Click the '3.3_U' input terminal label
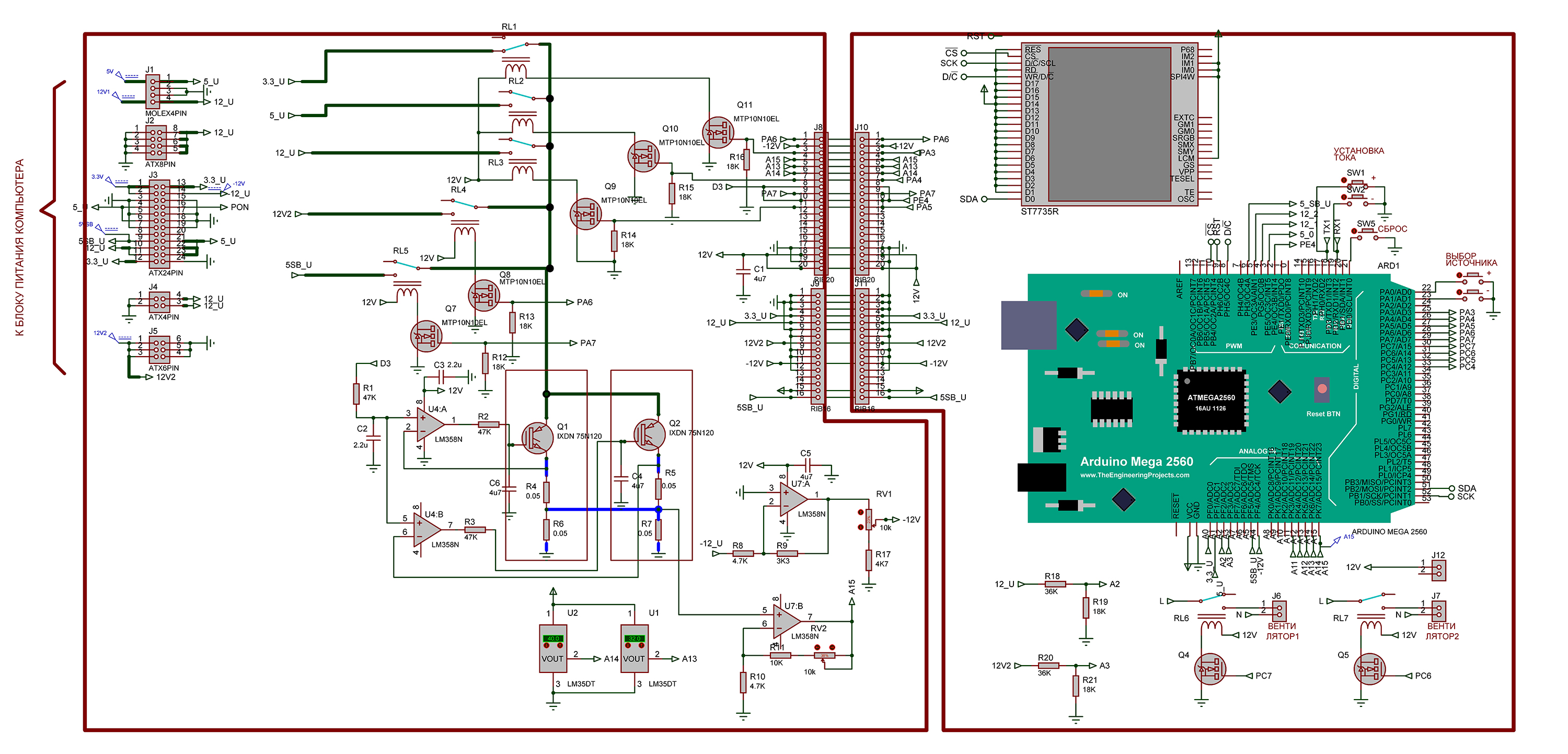Viewport: 1568px width, 754px height. click(273, 81)
